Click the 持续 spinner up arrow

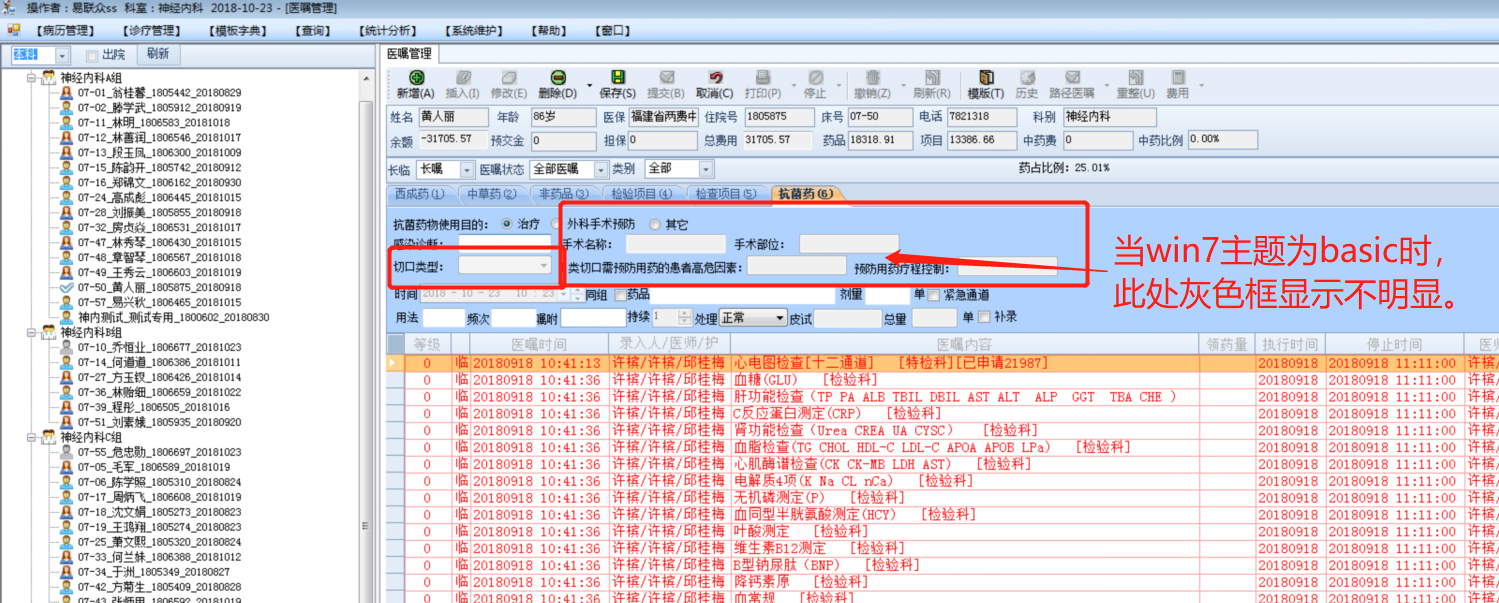click(x=684, y=313)
